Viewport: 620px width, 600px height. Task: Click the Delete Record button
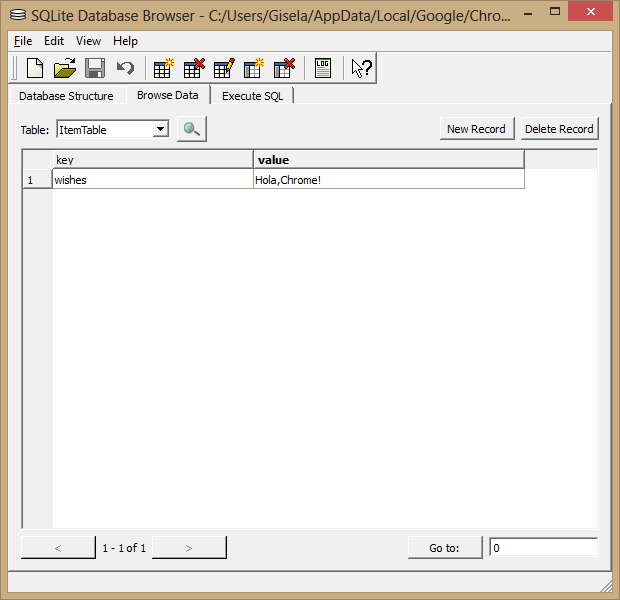(x=559, y=129)
